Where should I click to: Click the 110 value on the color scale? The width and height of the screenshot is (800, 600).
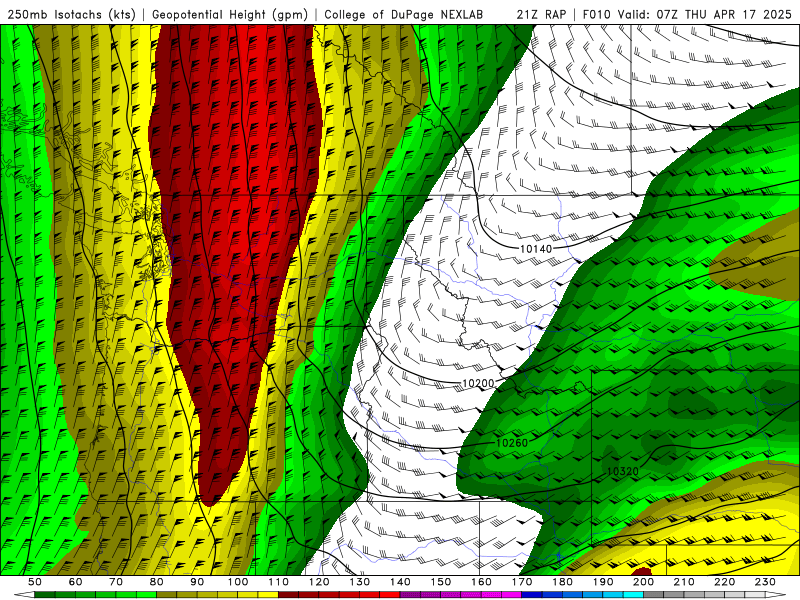279,582
